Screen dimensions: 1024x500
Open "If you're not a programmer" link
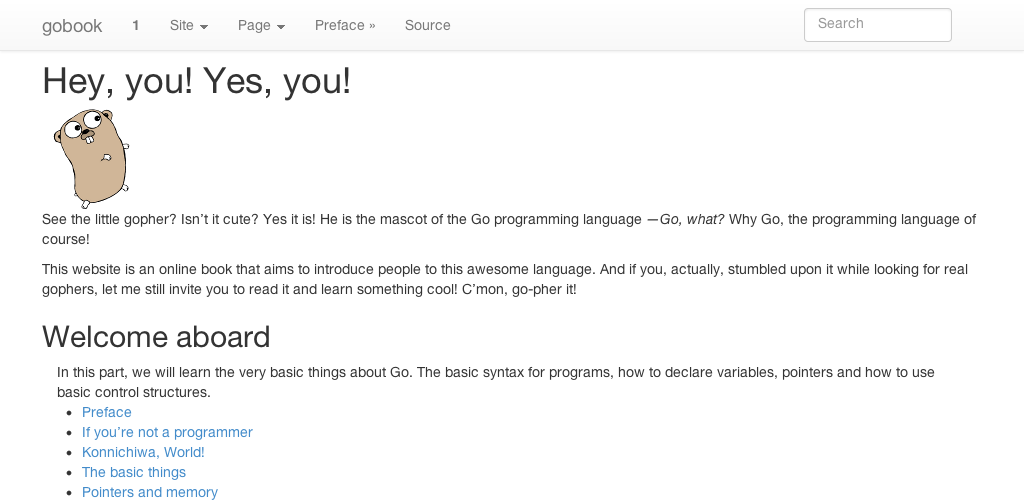click(x=167, y=432)
